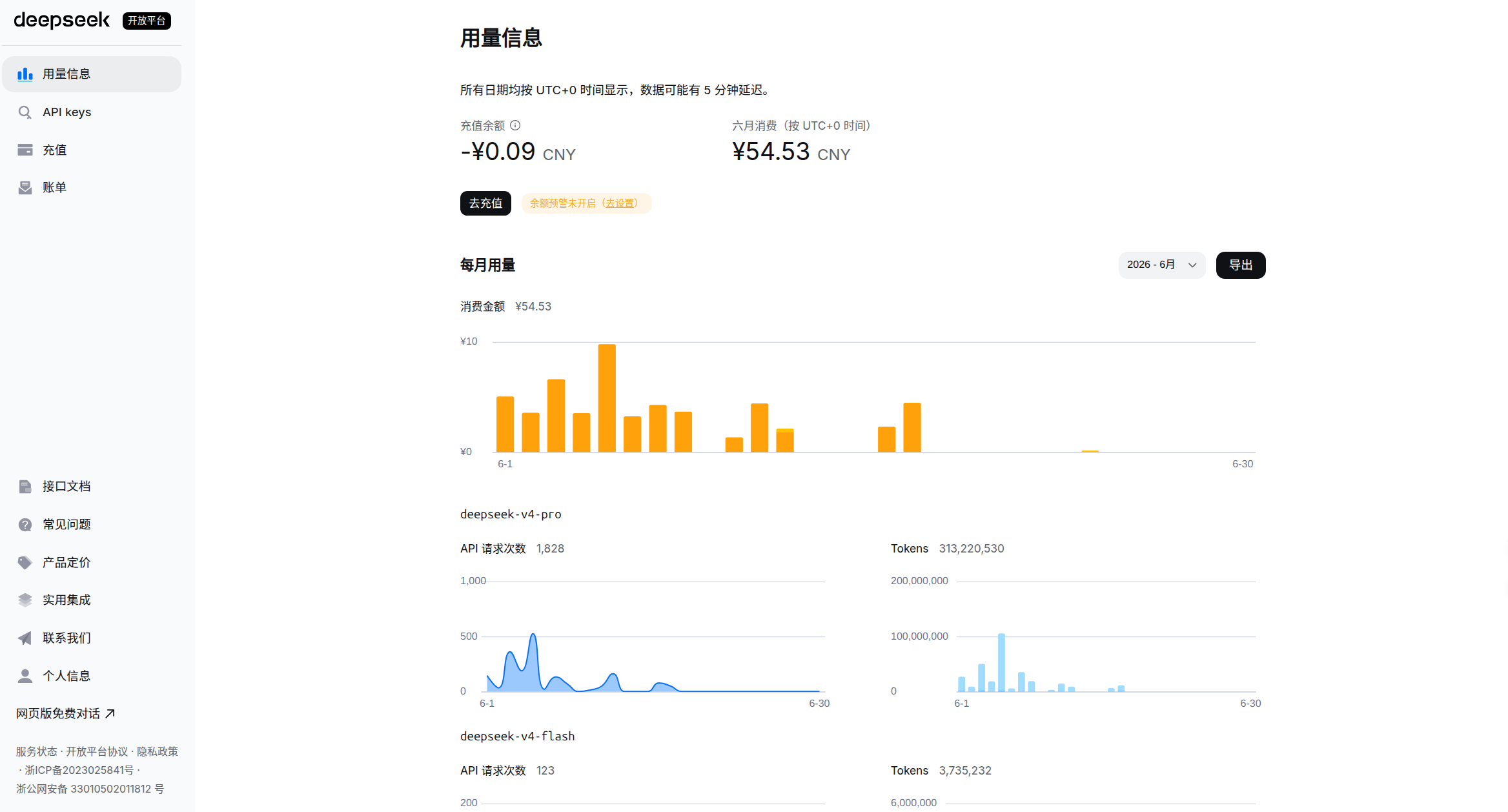1508x812 pixels.
Task: Click the API docs document icon
Action: (25, 487)
